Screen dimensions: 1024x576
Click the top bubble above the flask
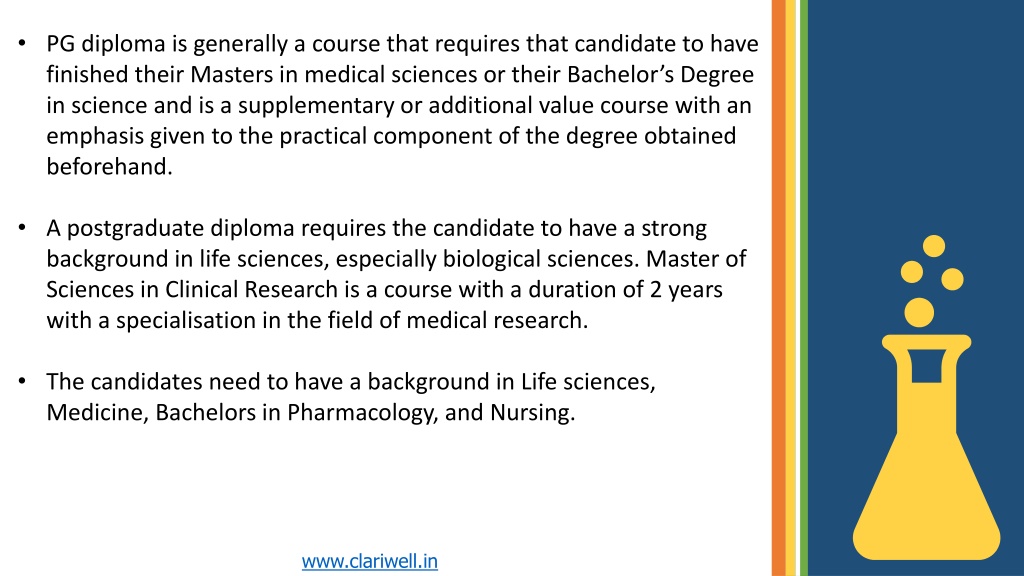934,246
